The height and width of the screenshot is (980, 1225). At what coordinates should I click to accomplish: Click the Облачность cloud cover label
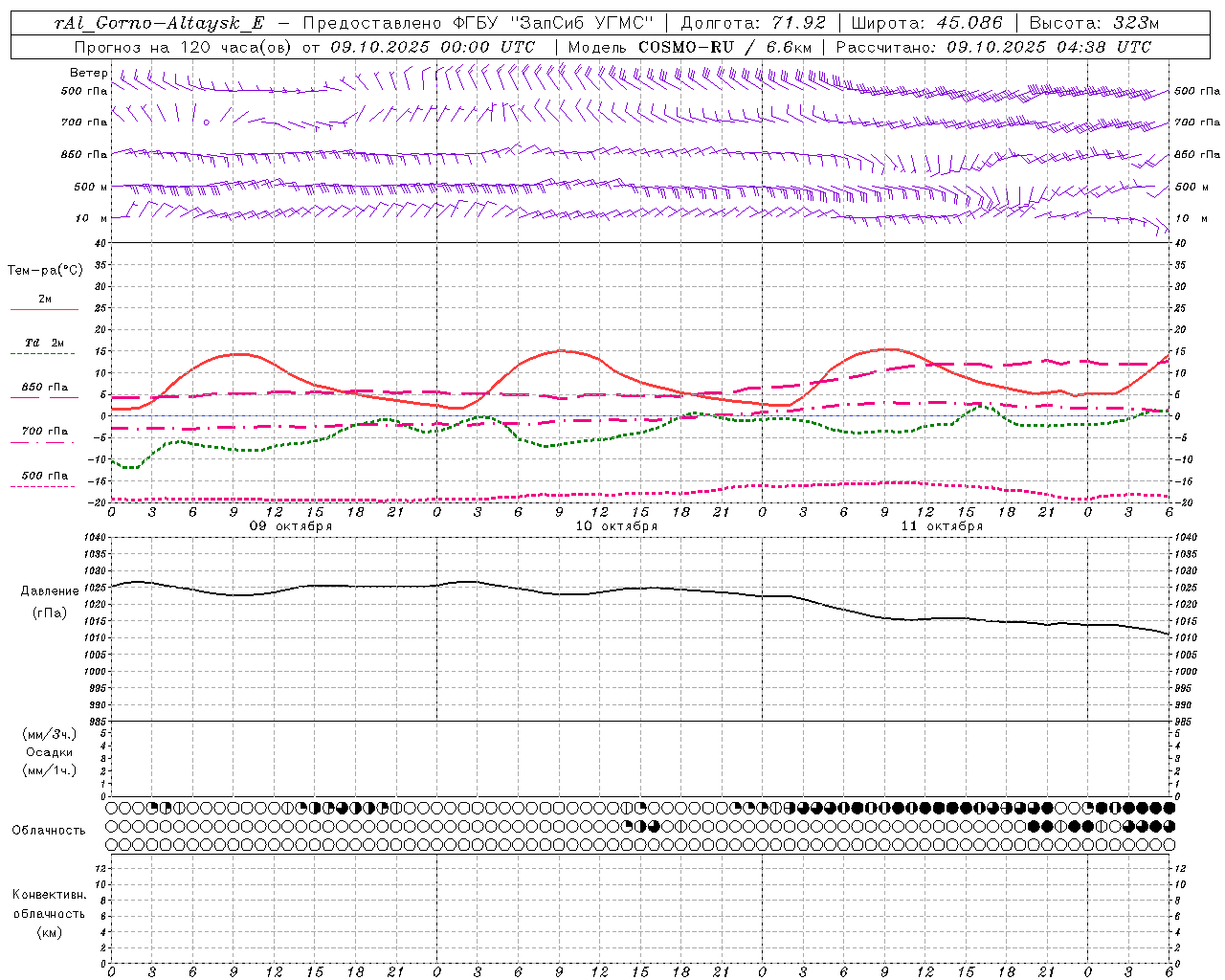(49, 831)
